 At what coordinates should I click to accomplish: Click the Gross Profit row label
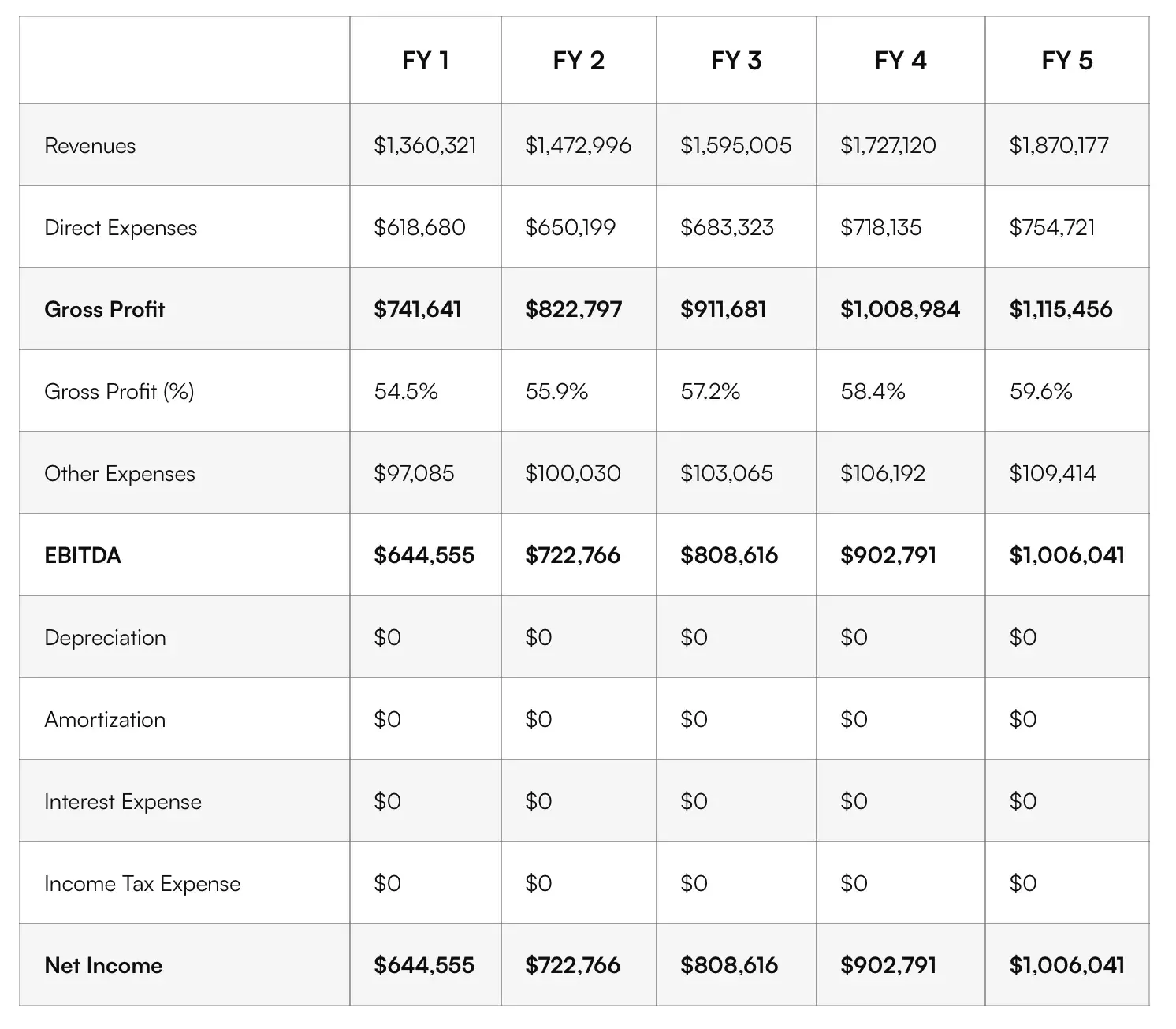click(x=105, y=309)
